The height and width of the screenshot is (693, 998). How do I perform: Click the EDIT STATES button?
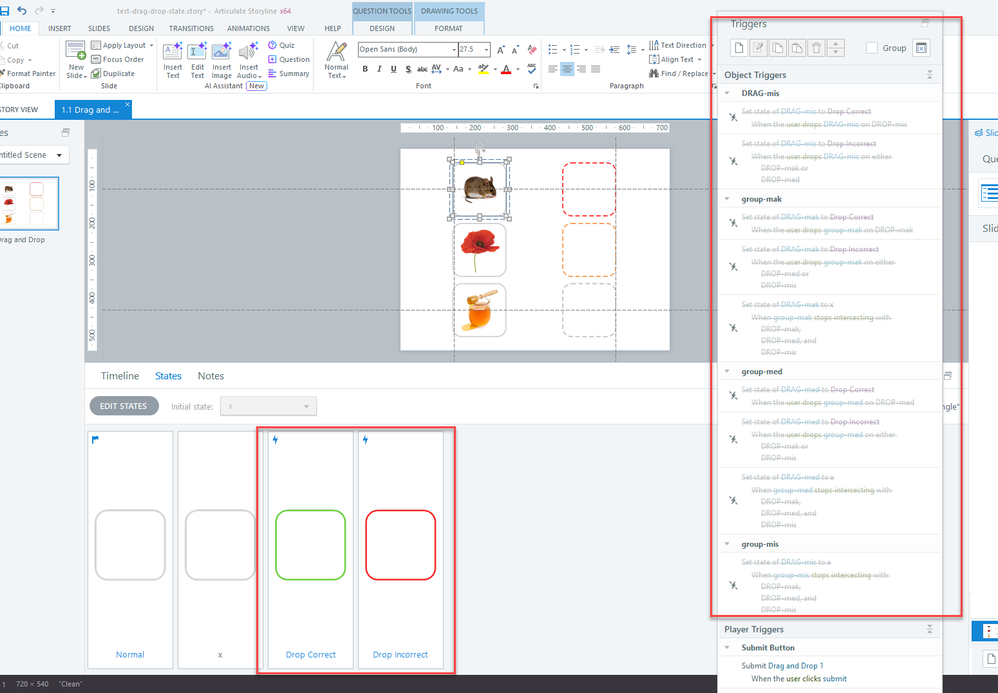pyautogui.click(x=124, y=406)
